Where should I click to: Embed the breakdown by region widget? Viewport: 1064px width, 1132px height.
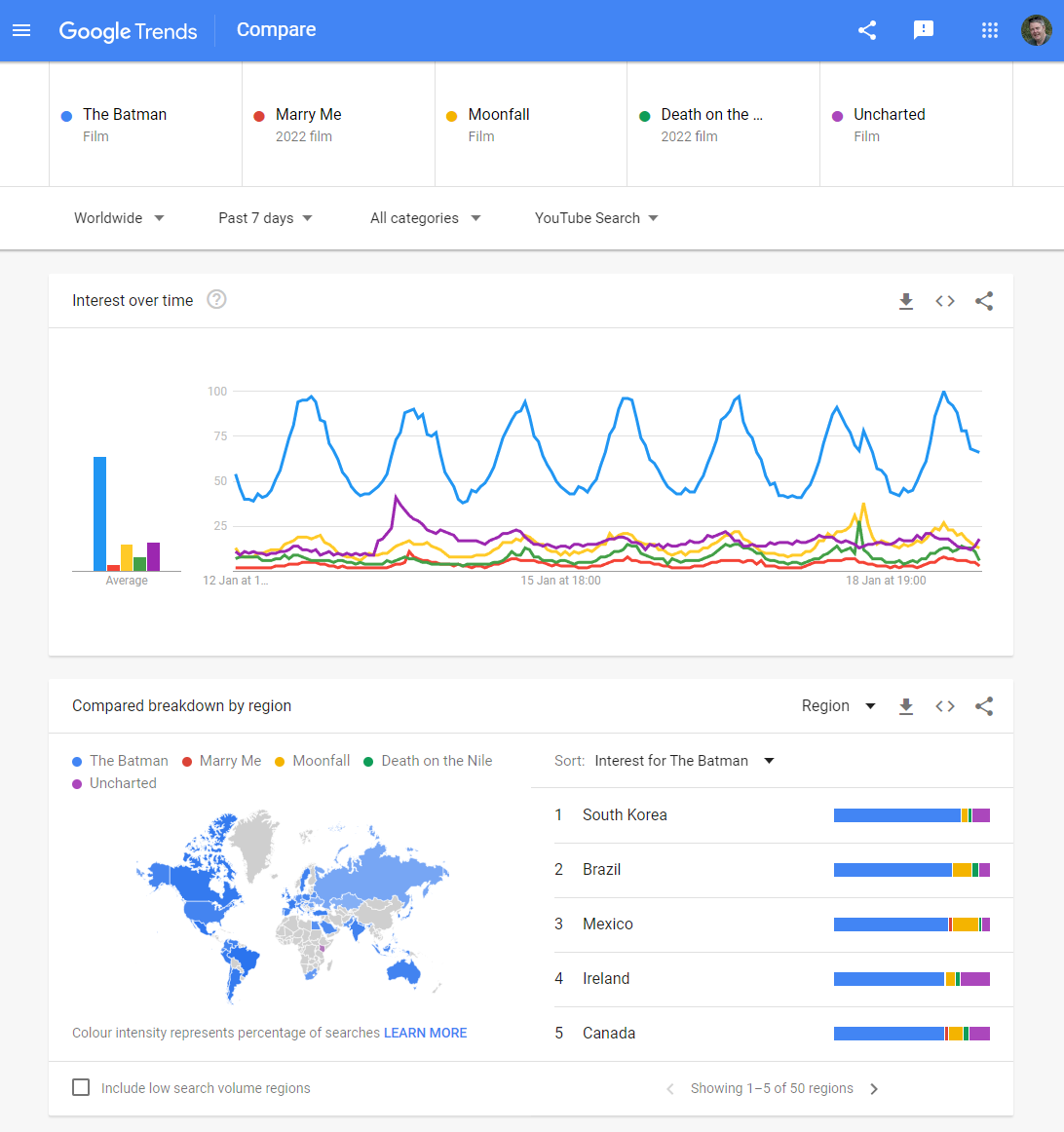[945, 706]
